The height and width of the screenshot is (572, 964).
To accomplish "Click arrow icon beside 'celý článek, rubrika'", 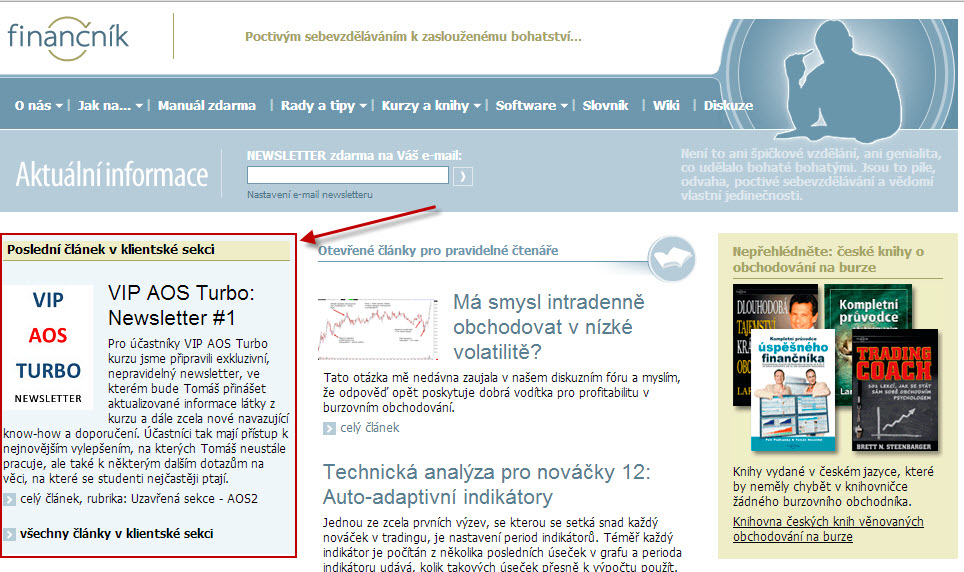I will coord(9,499).
